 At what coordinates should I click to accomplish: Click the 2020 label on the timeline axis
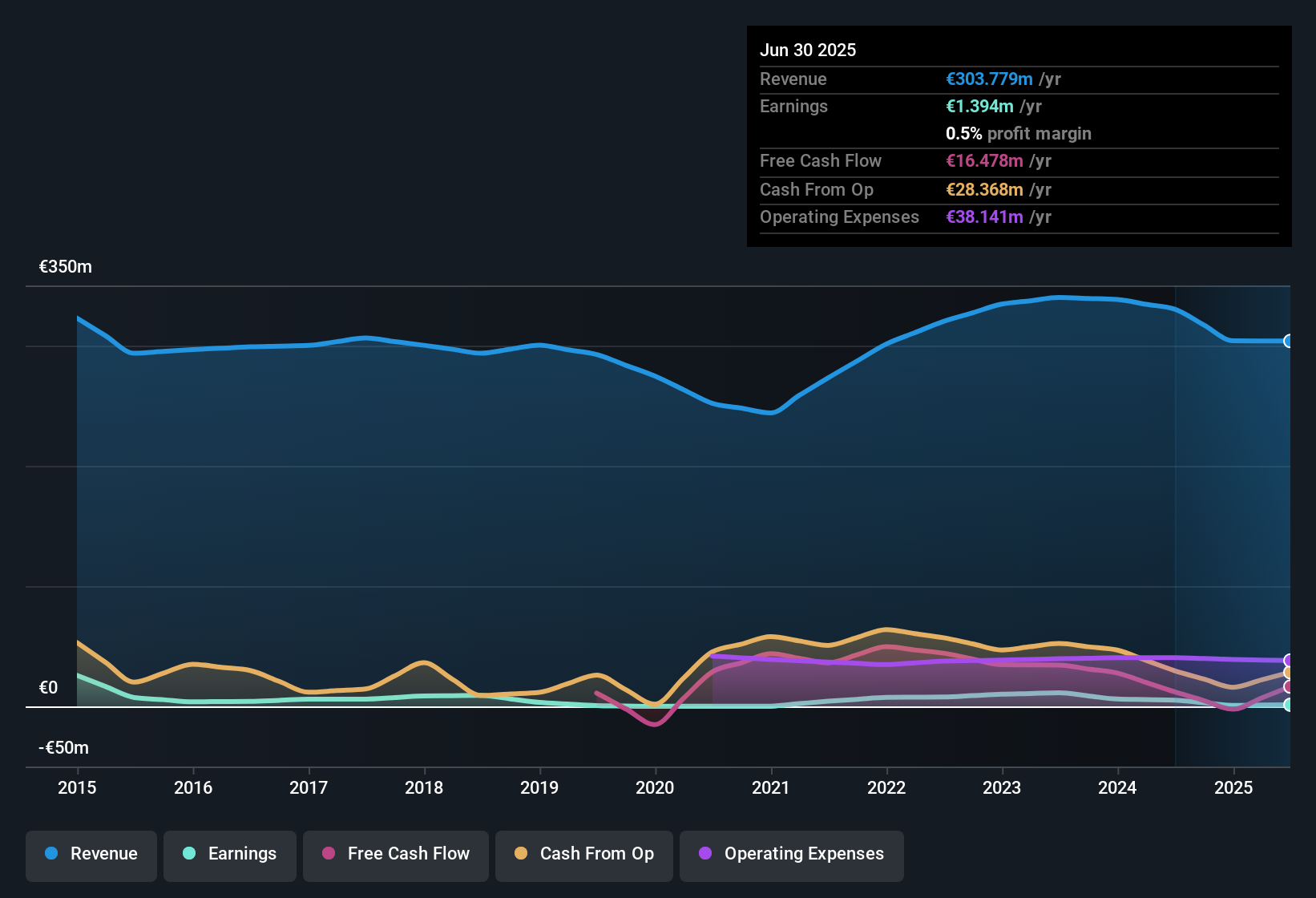(655, 788)
